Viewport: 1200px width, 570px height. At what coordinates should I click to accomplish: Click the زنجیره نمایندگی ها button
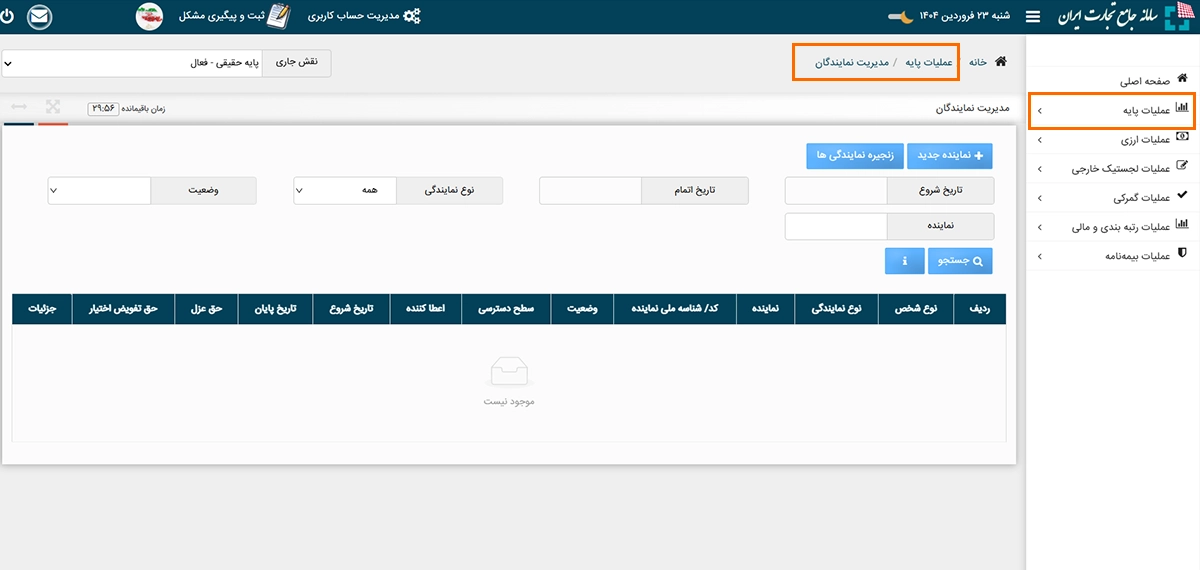pos(855,156)
